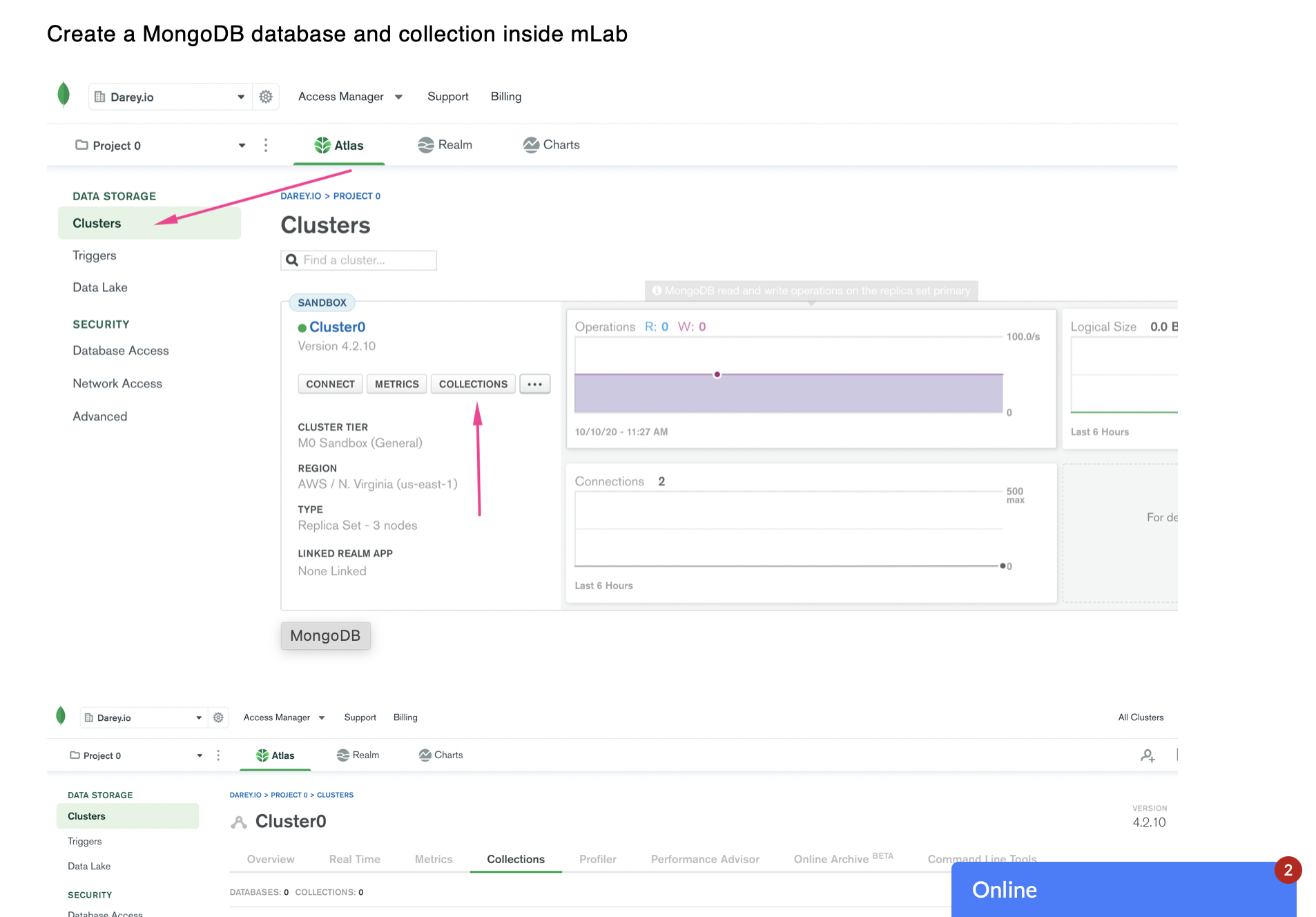Click the MongoDB leaf logo in top header
The width and height of the screenshot is (1316, 917).
(x=64, y=95)
